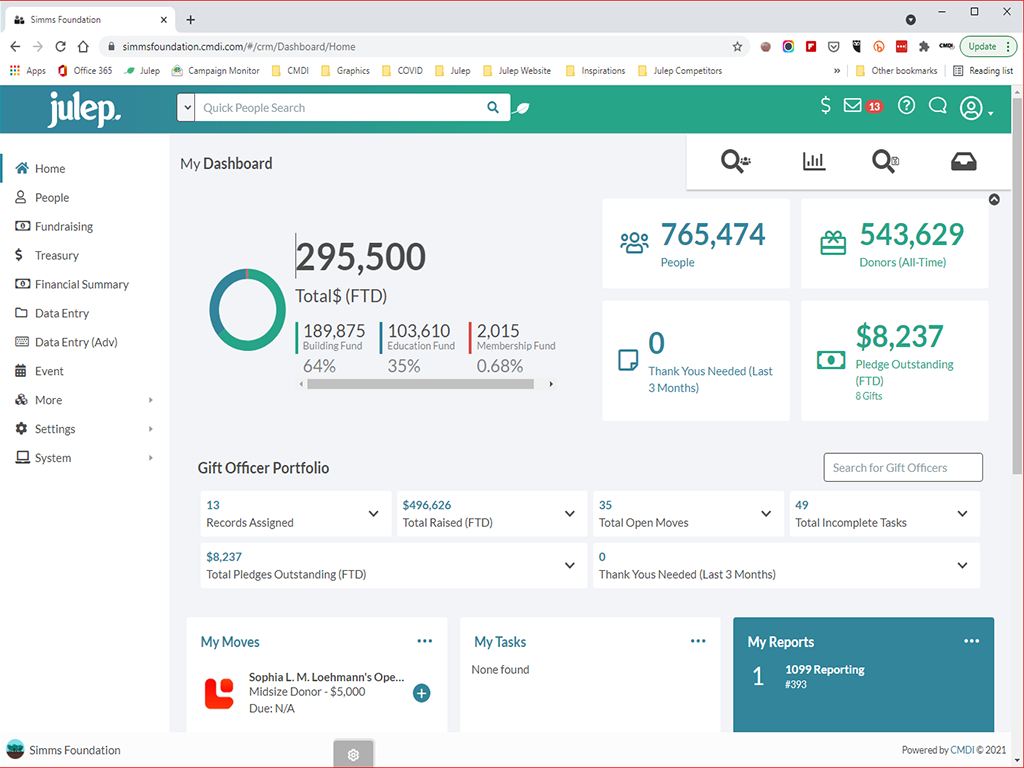Open the browser extensions puzzle icon
The width and height of the screenshot is (1024, 768).
coord(923,46)
